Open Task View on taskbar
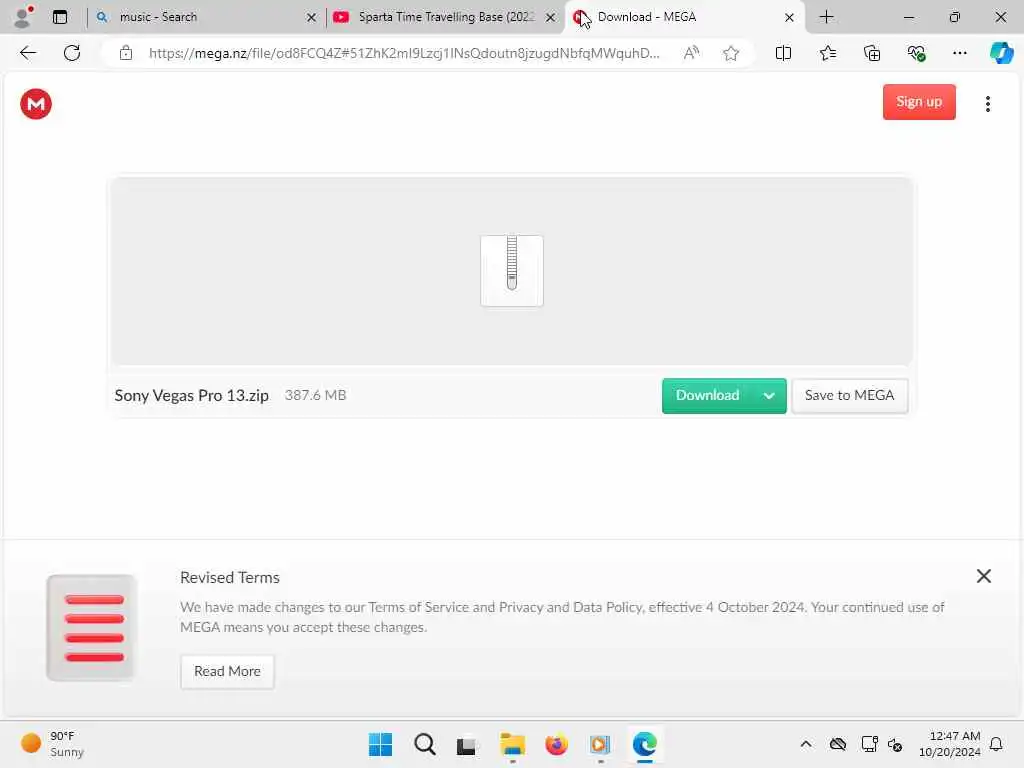The height and width of the screenshot is (768, 1024). tap(466, 744)
